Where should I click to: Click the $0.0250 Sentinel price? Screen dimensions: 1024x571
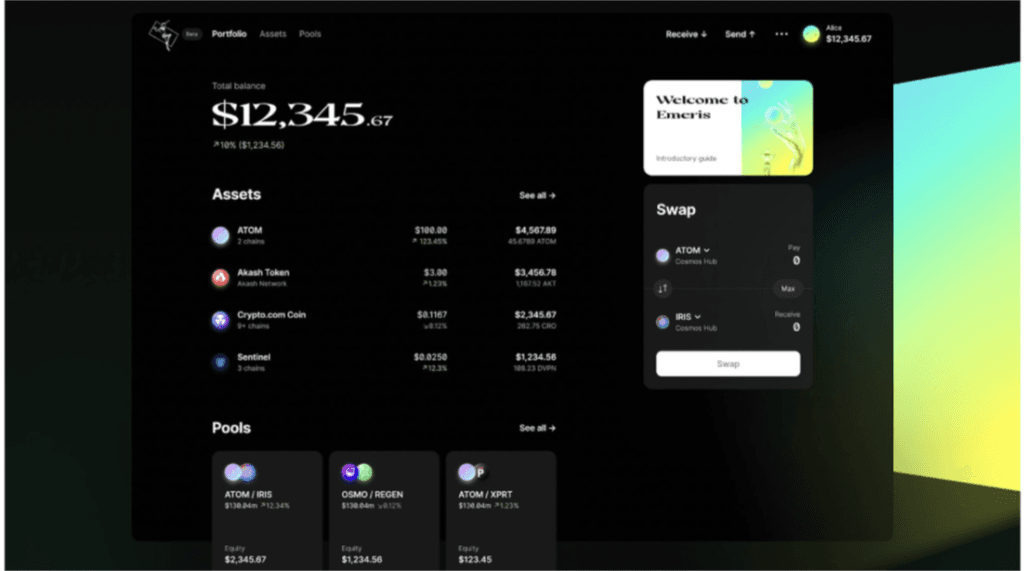430,357
